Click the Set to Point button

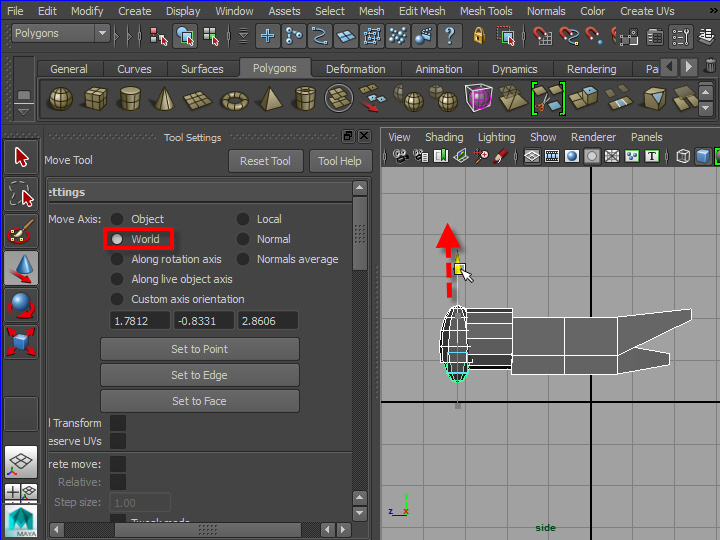tap(200, 349)
